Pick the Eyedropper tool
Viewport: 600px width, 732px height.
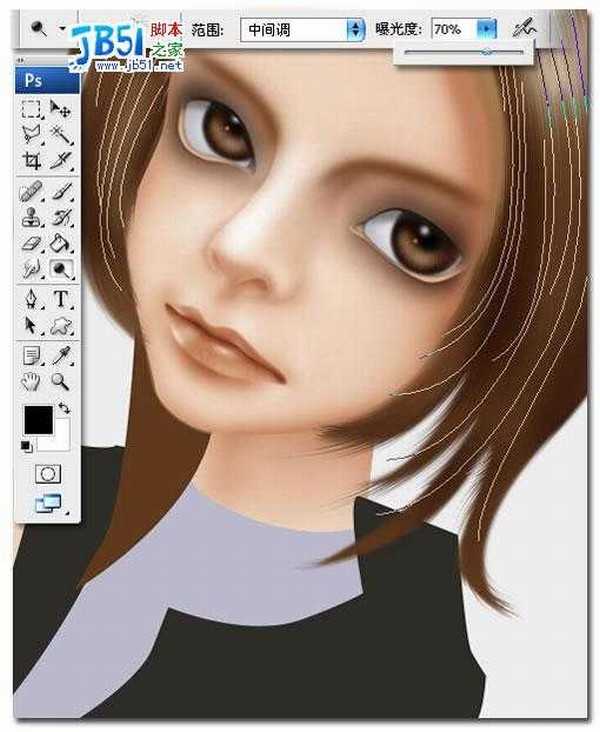(x=61, y=354)
